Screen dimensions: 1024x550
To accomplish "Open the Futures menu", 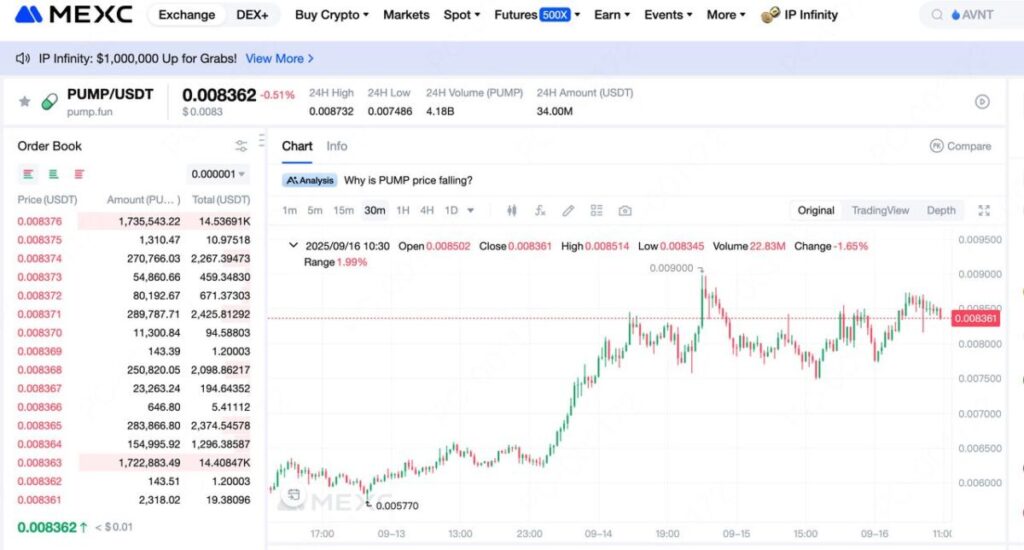I will pyautogui.click(x=537, y=15).
